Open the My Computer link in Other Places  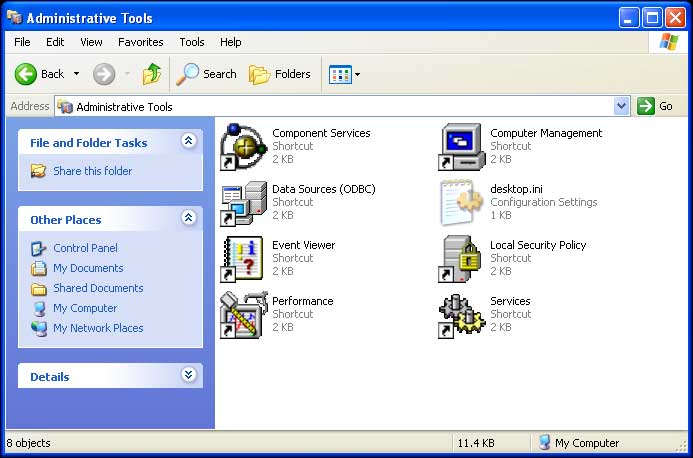[x=85, y=308]
